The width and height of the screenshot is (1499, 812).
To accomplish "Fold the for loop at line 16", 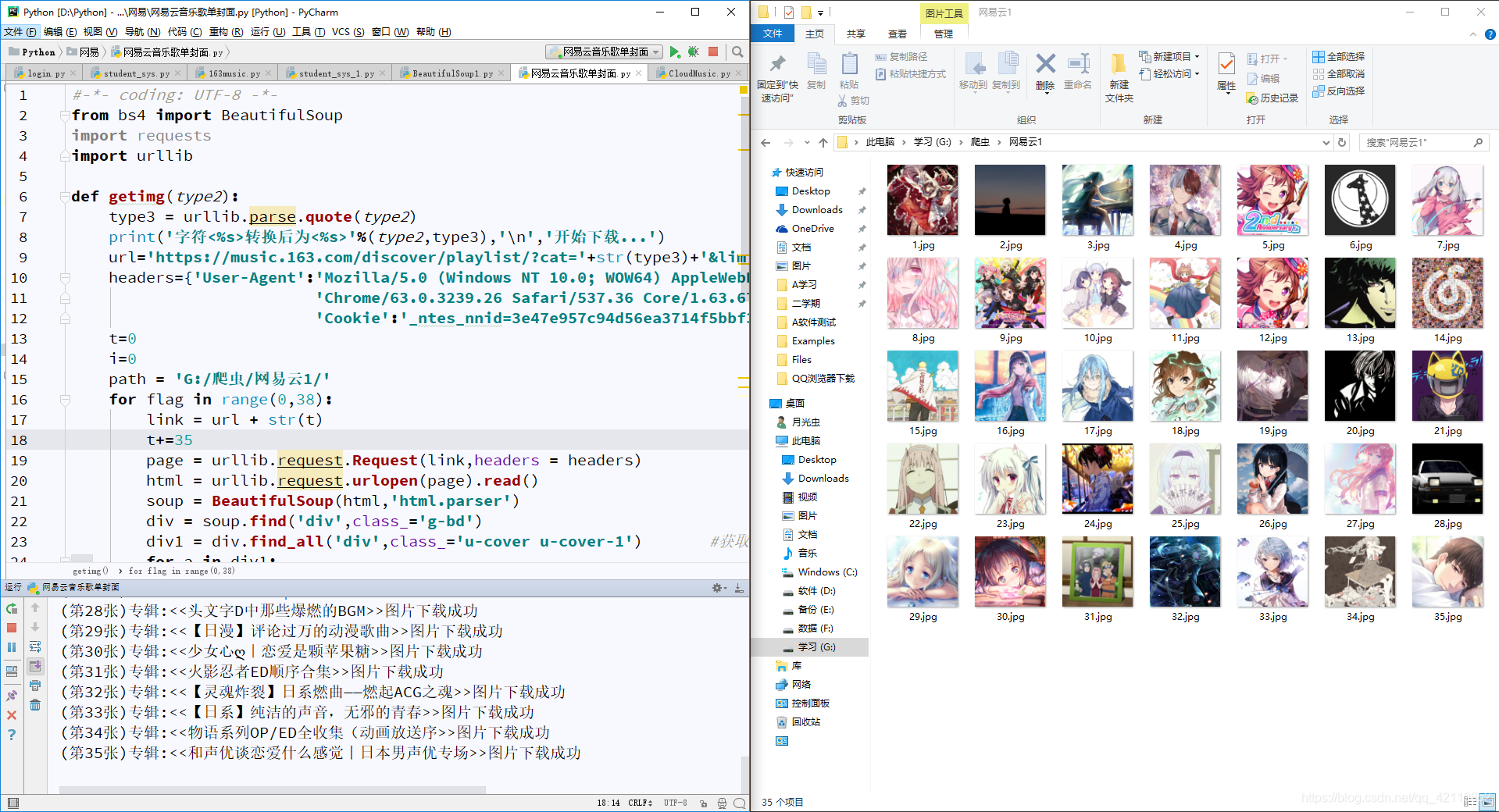I will coord(65,400).
